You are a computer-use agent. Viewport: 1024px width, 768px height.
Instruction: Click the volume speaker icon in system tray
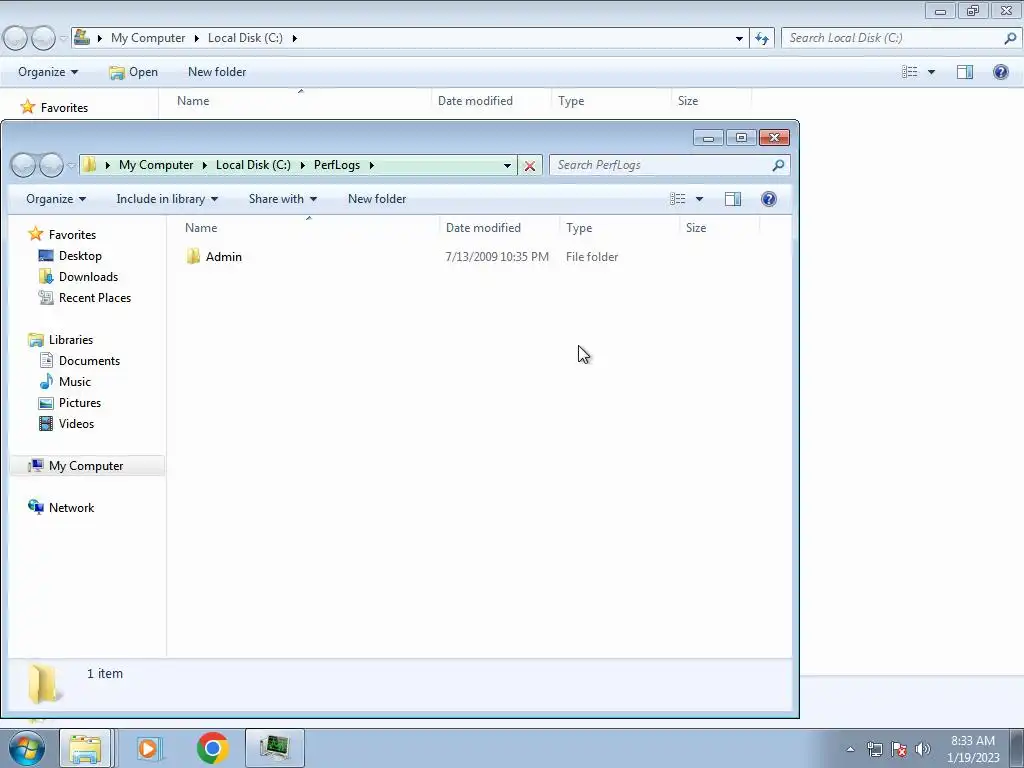point(923,749)
